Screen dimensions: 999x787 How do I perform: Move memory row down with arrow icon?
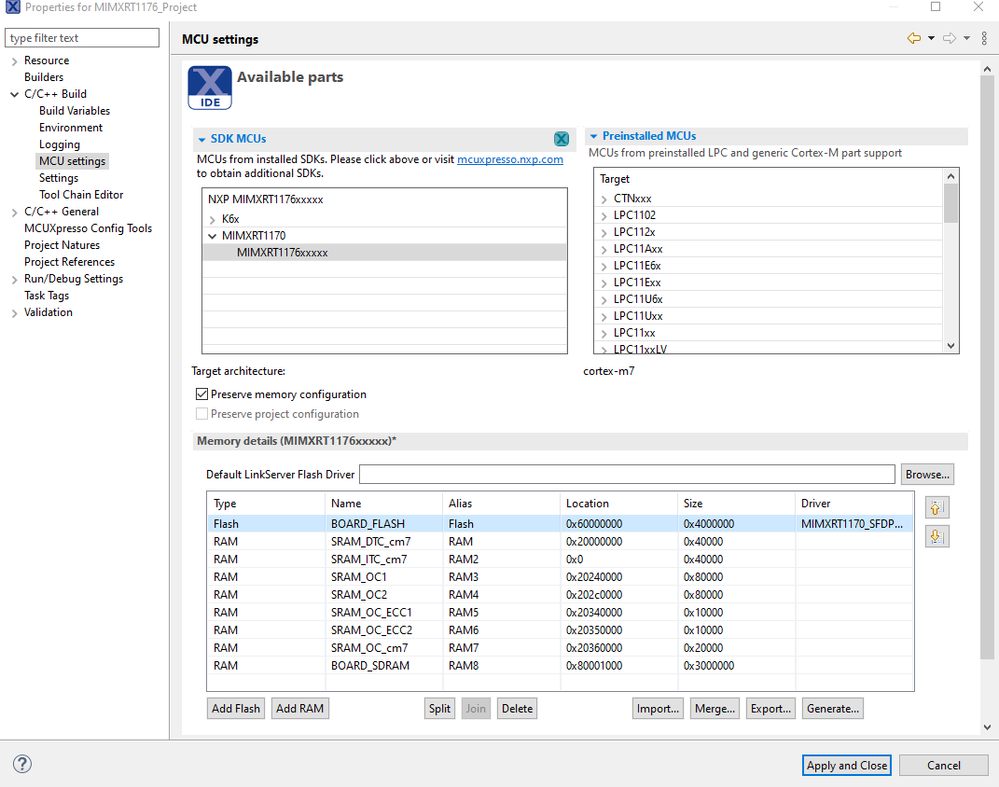pyautogui.click(x=937, y=536)
